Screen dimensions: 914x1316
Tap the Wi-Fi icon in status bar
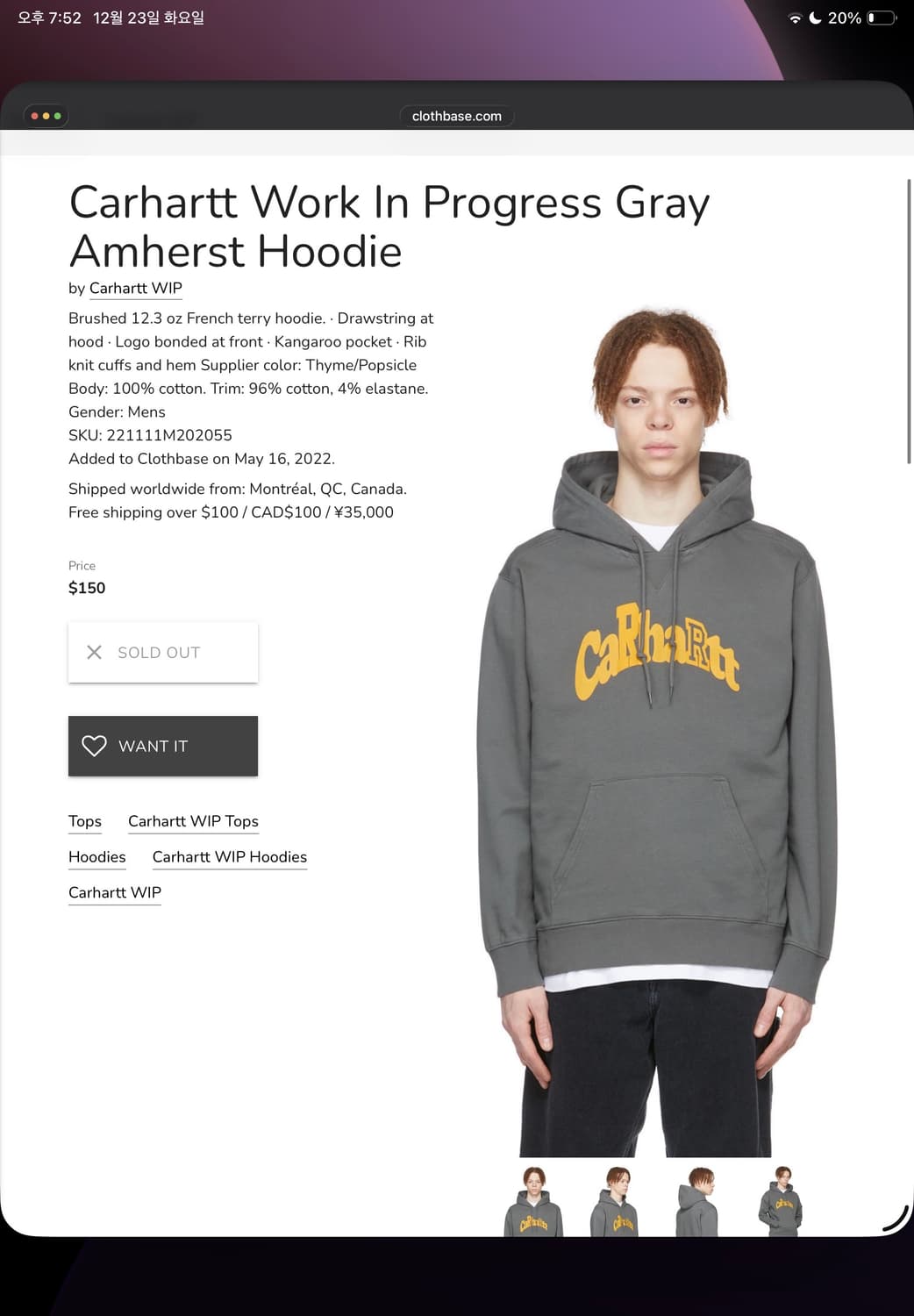click(795, 18)
